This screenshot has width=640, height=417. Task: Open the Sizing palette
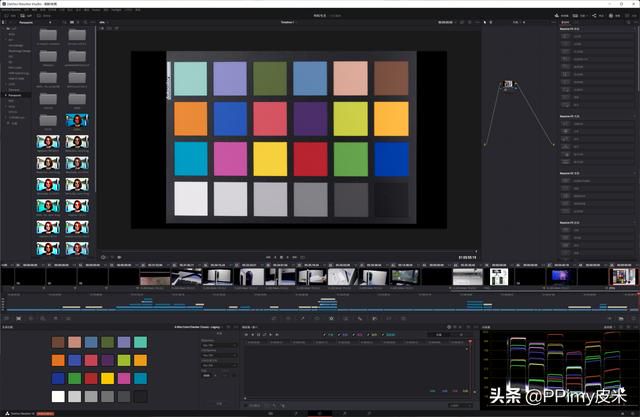[389, 318]
